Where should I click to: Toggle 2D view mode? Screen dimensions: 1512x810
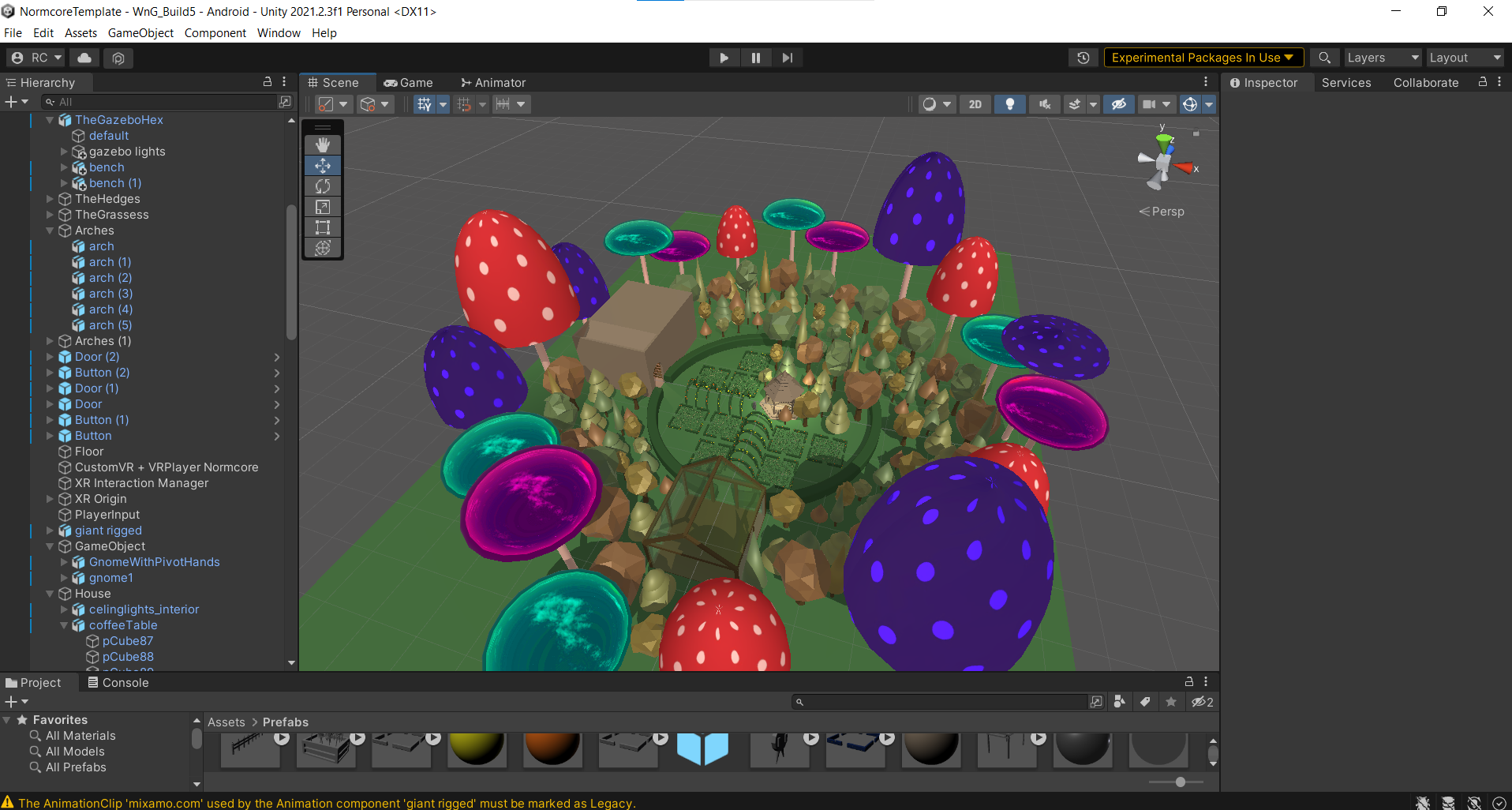coord(975,104)
